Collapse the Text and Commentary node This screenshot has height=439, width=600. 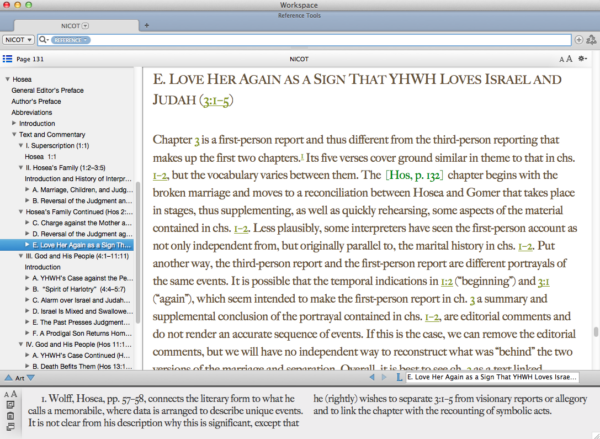tap(14, 134)
